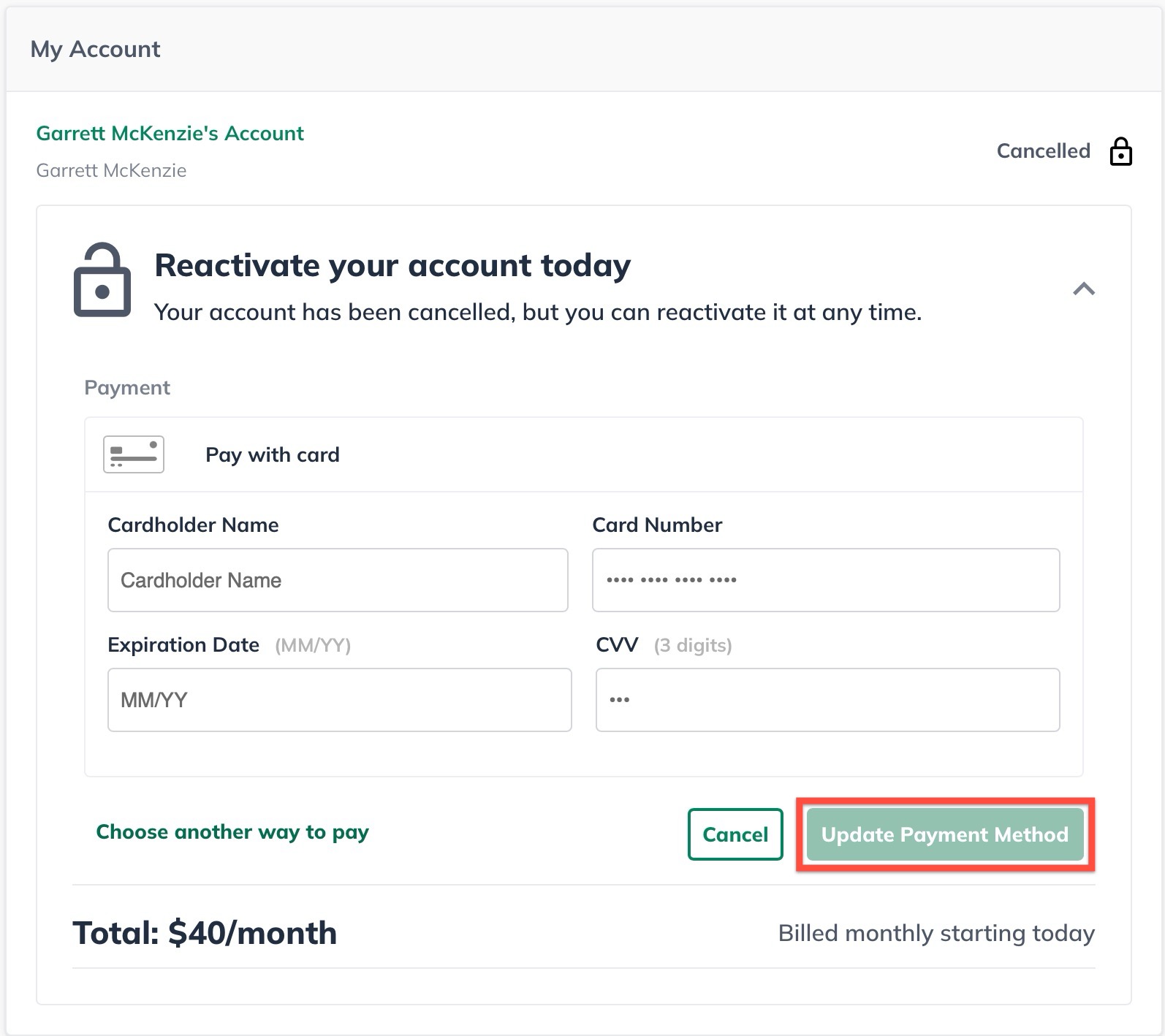The image size is (1165, 1036).
Task: Select the My Account header tab
Action: point(95,49)
